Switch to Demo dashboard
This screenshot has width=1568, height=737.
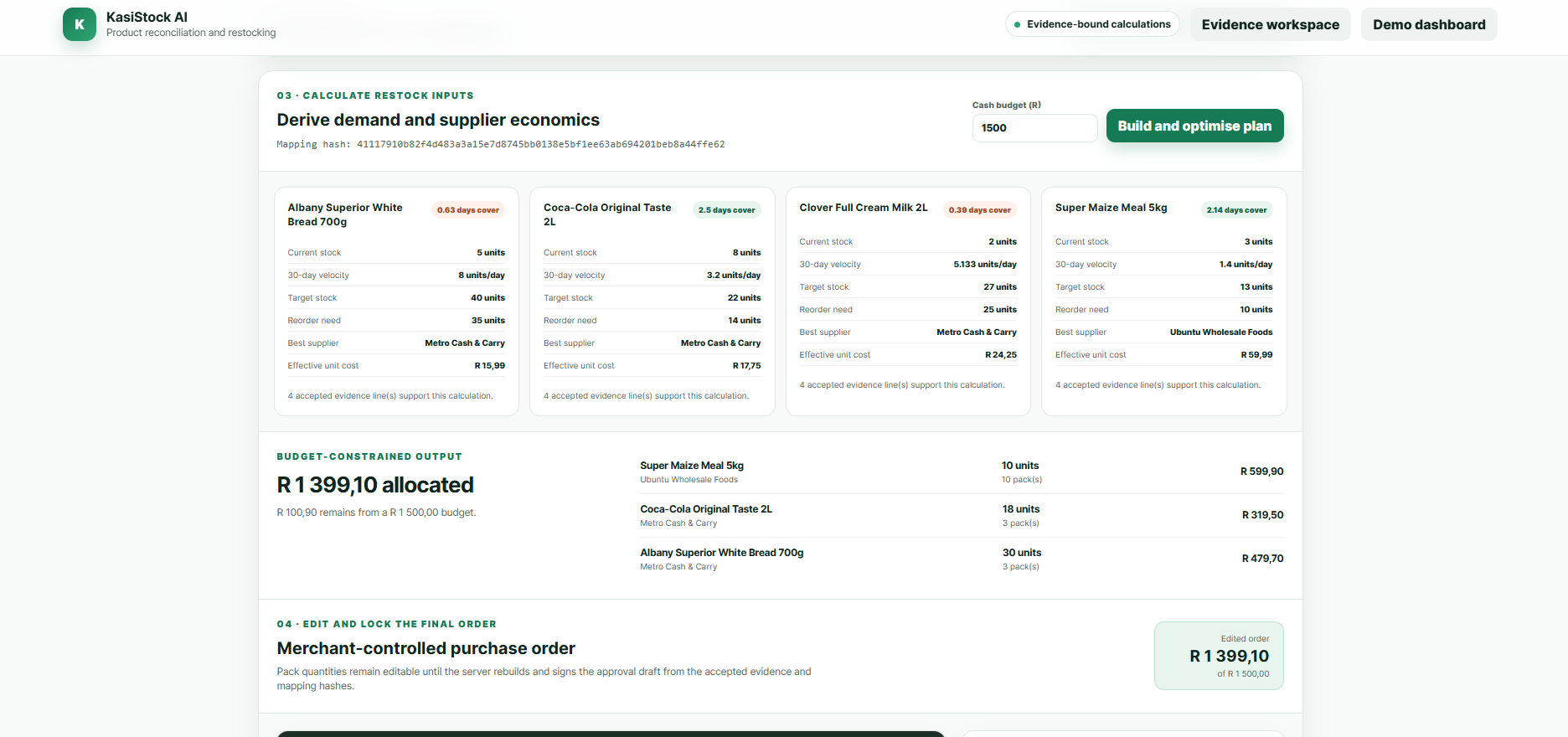pos(1429,24)
